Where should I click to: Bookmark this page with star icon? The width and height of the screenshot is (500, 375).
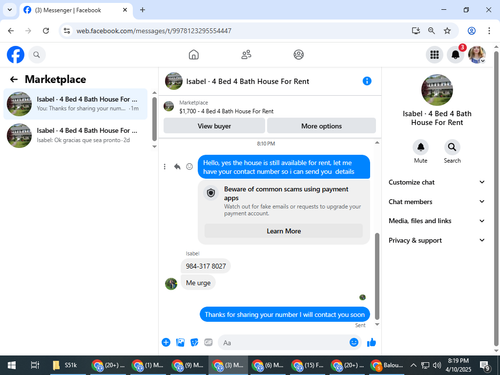click(x=447, y=31)
